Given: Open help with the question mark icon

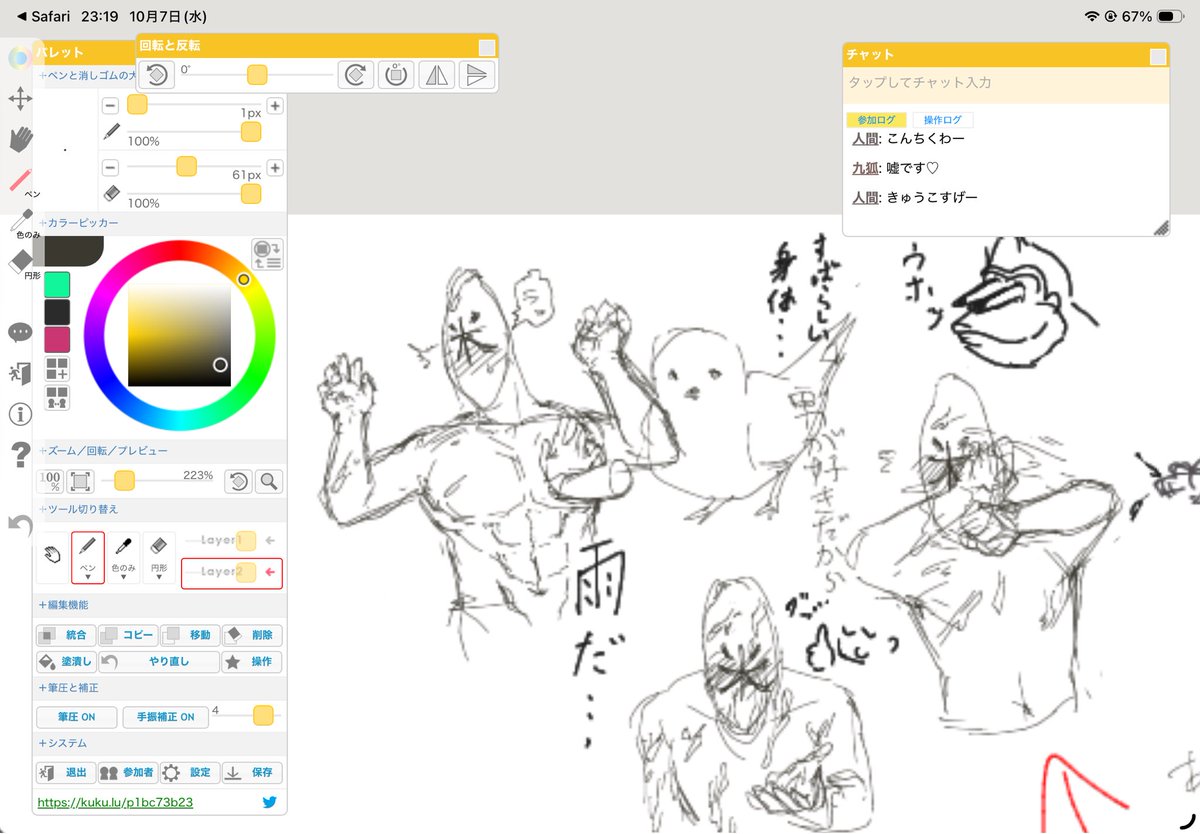Looking at the screenshot, I should tap(20, 457).
